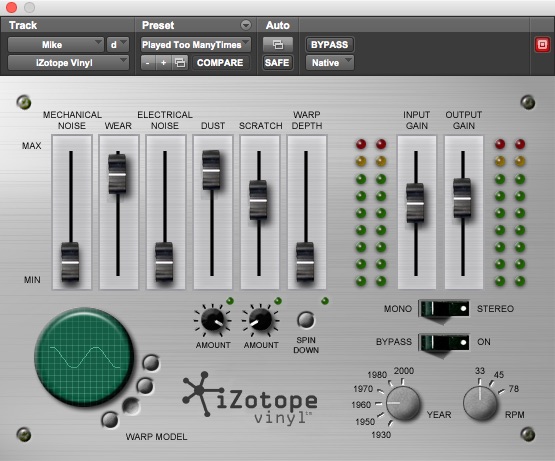Open the preset settings window icon
The height and width of the screenshot is (461, 555).
pos(180,63)
